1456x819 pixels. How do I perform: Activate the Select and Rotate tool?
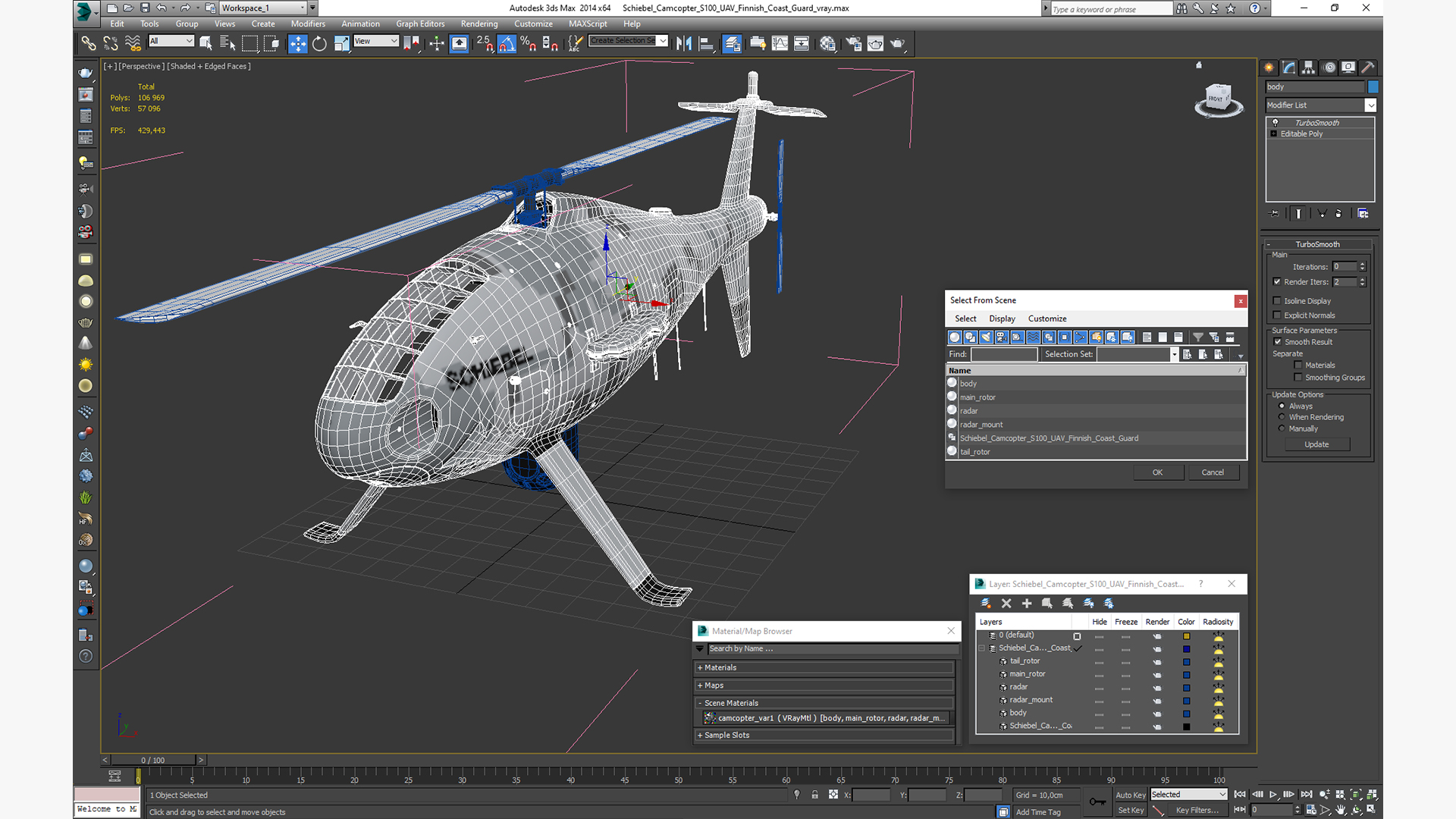pyautogui.click(x=319, y=43)
